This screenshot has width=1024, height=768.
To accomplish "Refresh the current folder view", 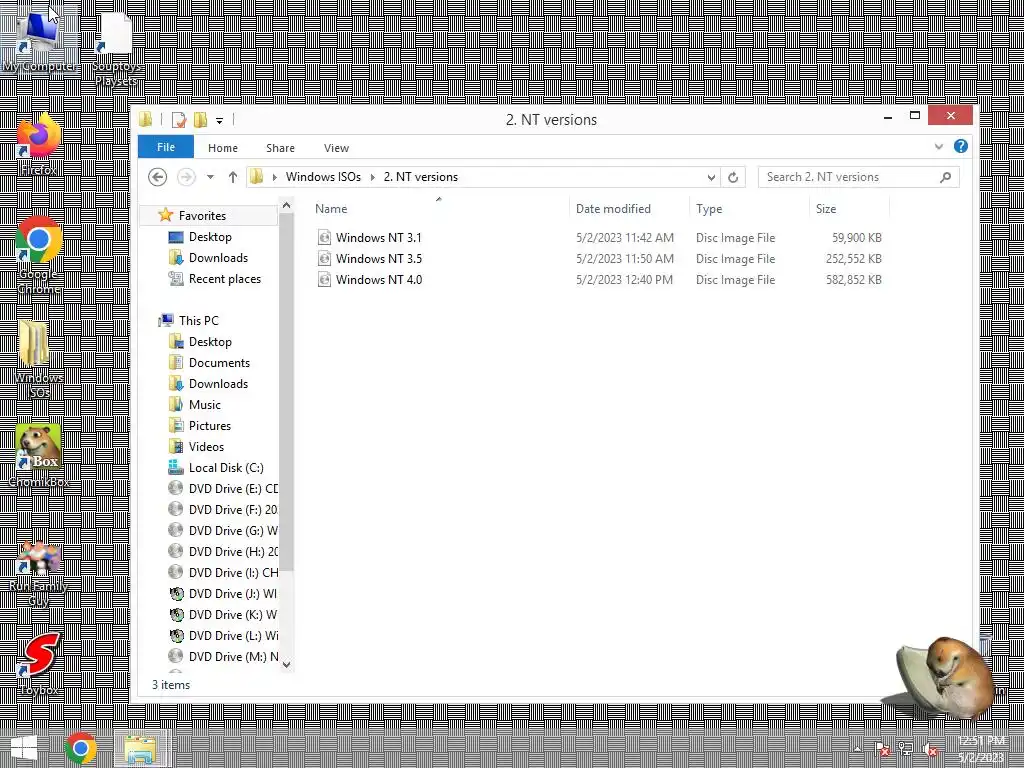I will (x=733, y=177).
